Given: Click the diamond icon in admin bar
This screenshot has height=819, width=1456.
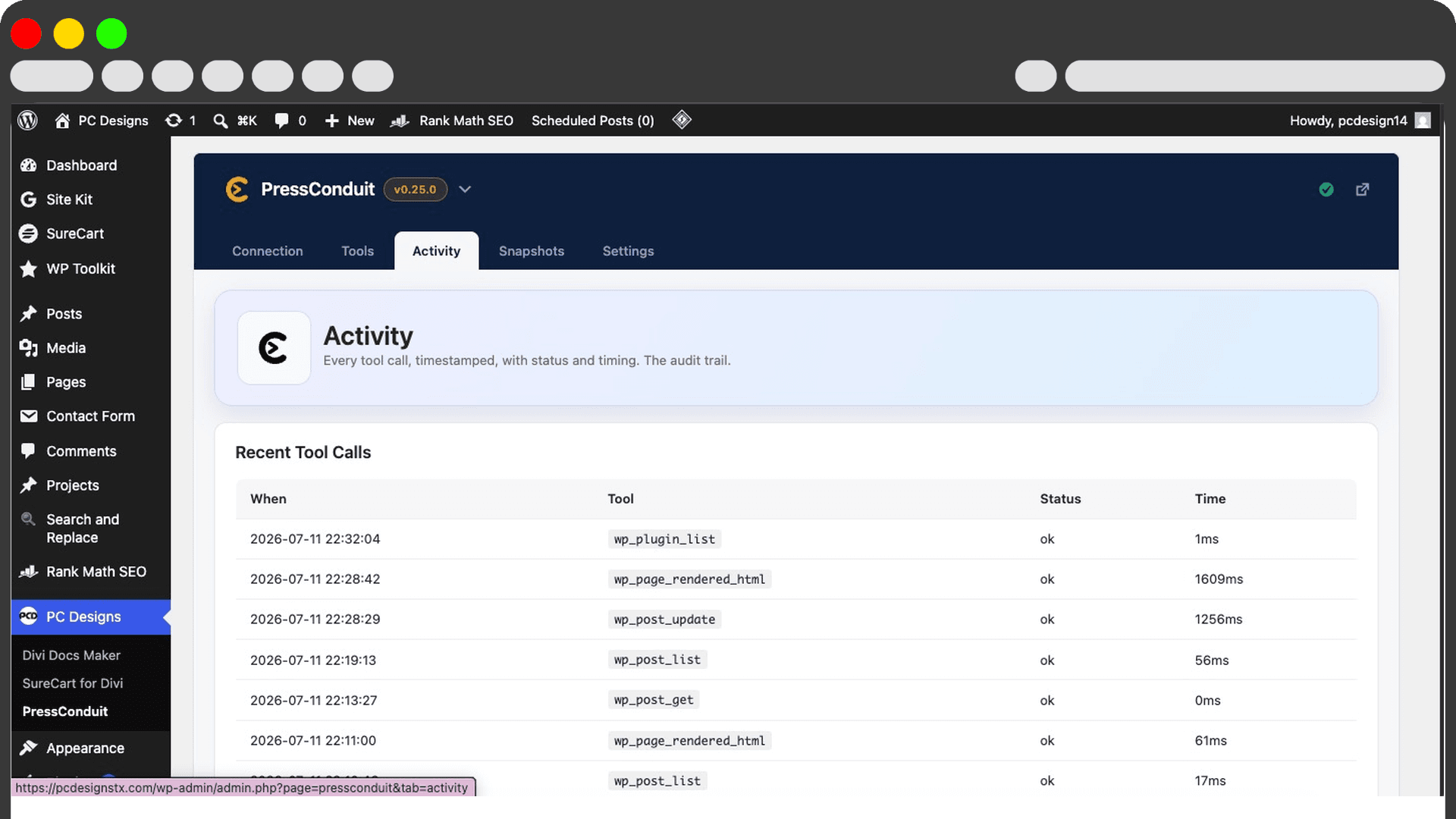Looking at the screenshot, I should pyautogui.click(x=682, y=120).
